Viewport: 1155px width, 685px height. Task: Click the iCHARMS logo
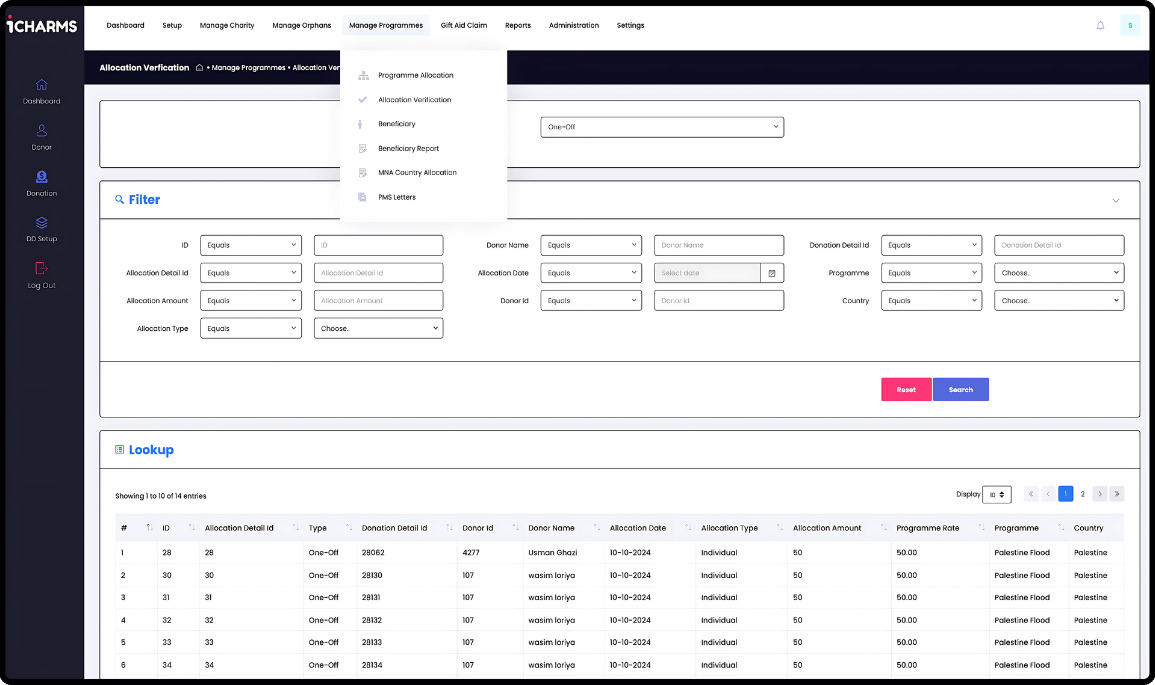pyautogui.click(x=42, y=26)
